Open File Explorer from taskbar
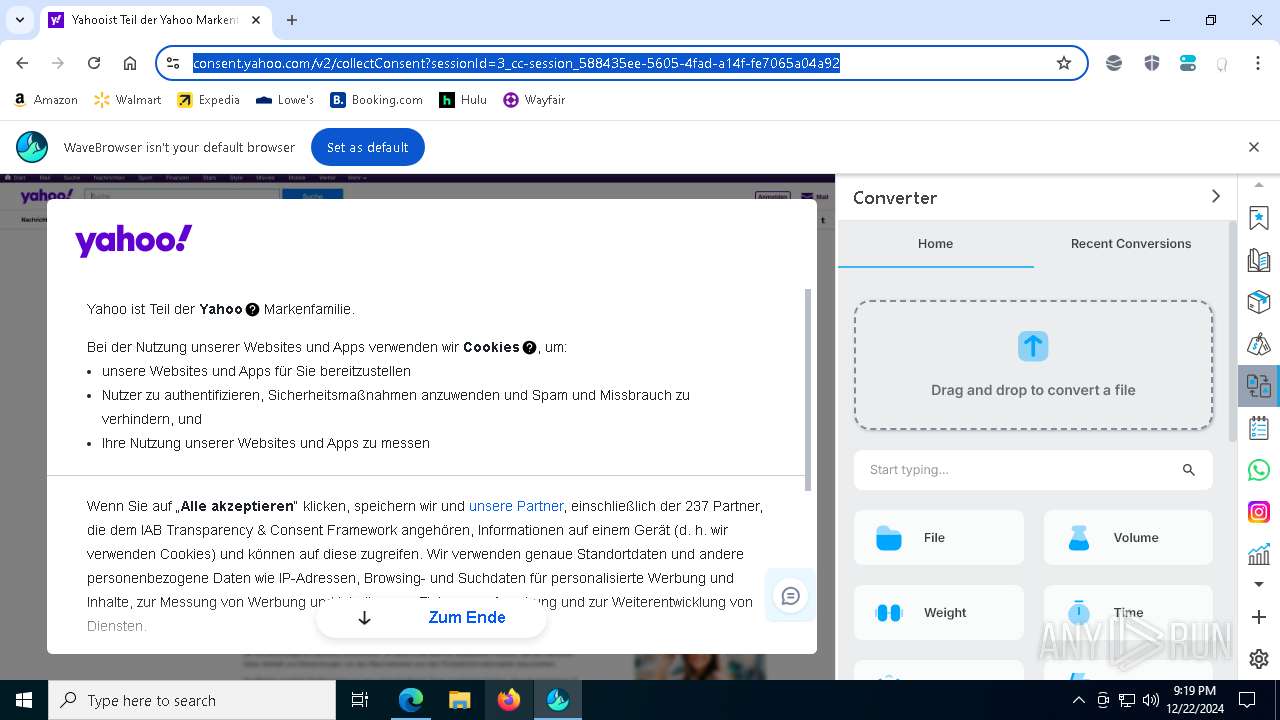Screen dimensions: 1280x720 (459, 700)
